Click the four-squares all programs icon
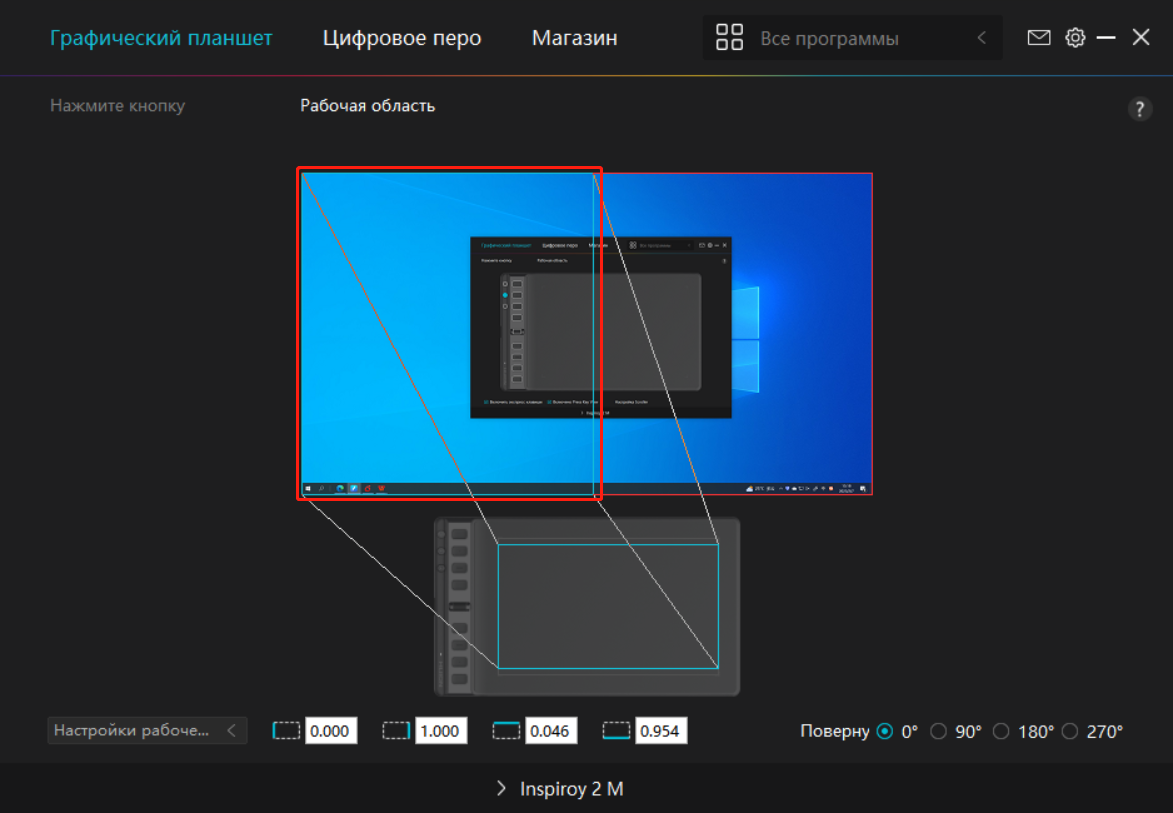This screenshot has width=1173, height=813. pyautogui.click(x=730, y=38)
